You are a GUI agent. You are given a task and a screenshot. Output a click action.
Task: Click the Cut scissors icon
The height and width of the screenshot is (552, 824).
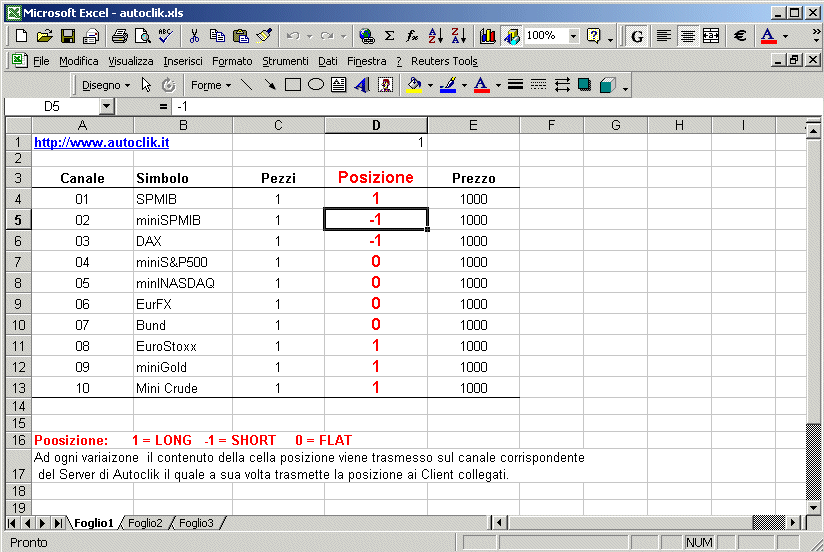(194, 36)
